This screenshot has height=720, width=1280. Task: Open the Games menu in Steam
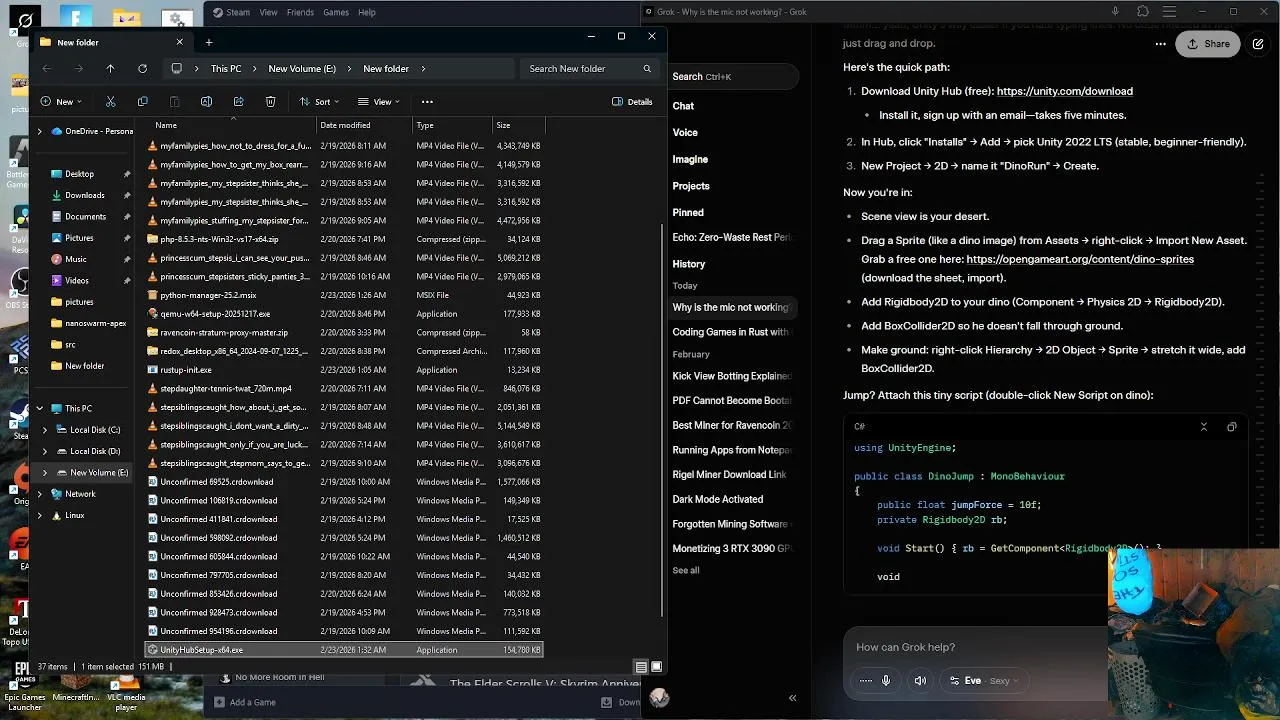336,12
